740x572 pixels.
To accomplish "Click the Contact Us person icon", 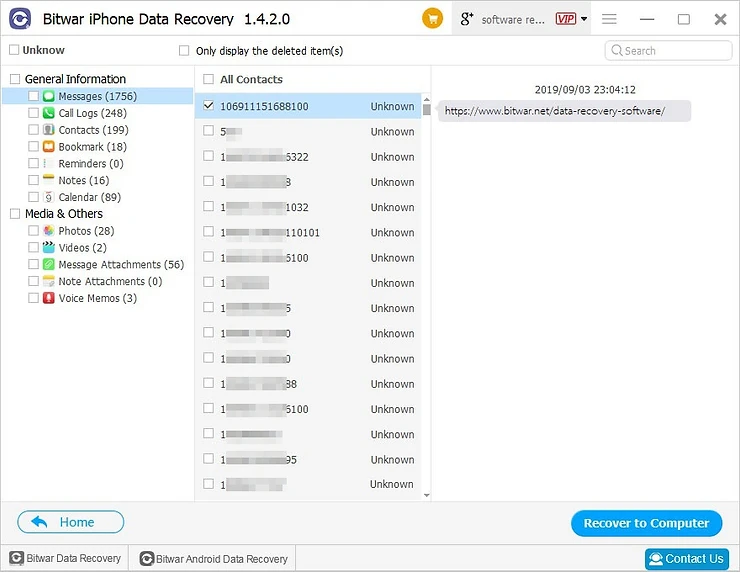I will click(656, 559).
